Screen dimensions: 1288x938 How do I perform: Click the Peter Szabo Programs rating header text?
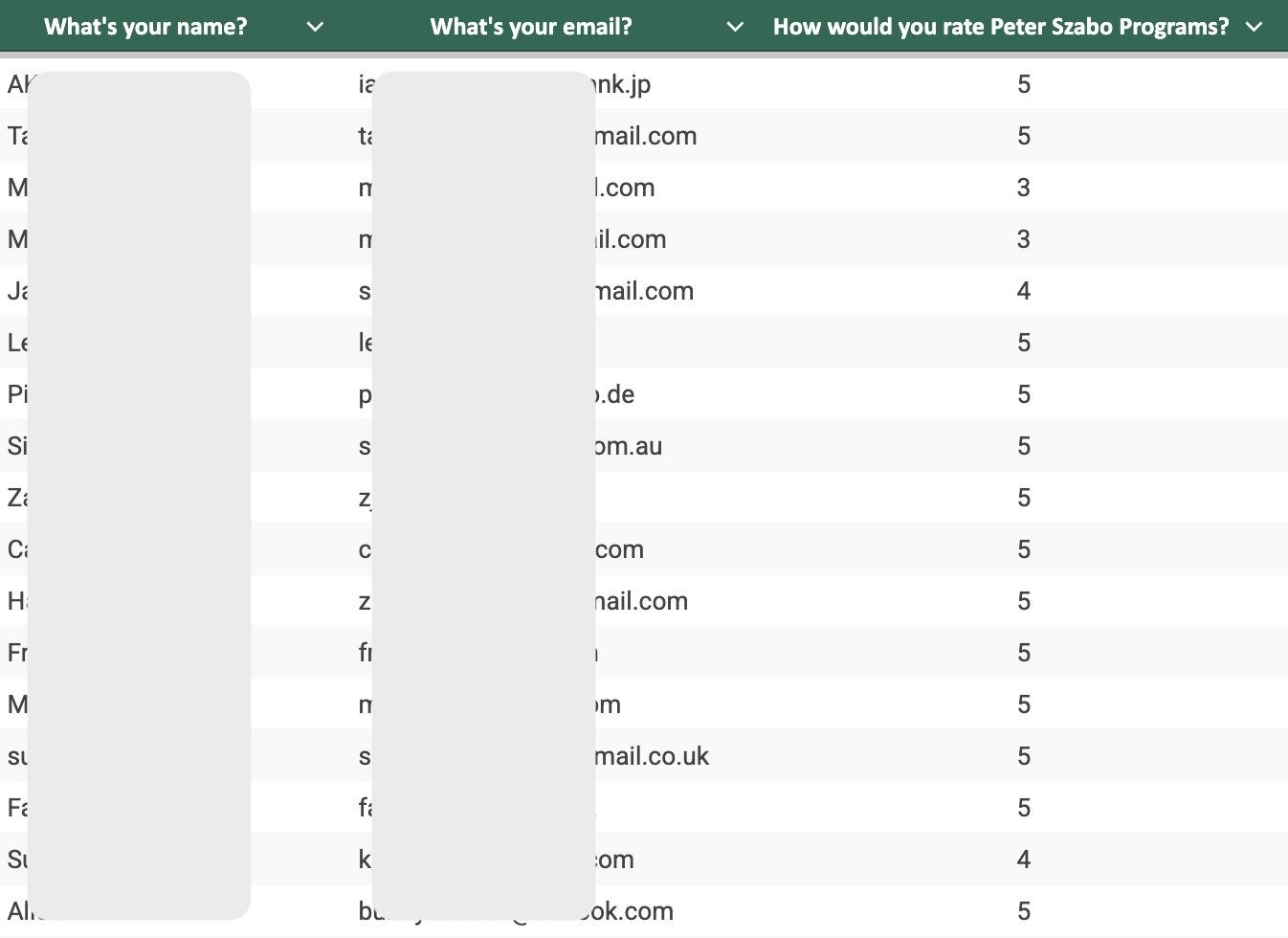pos(1000,27)
